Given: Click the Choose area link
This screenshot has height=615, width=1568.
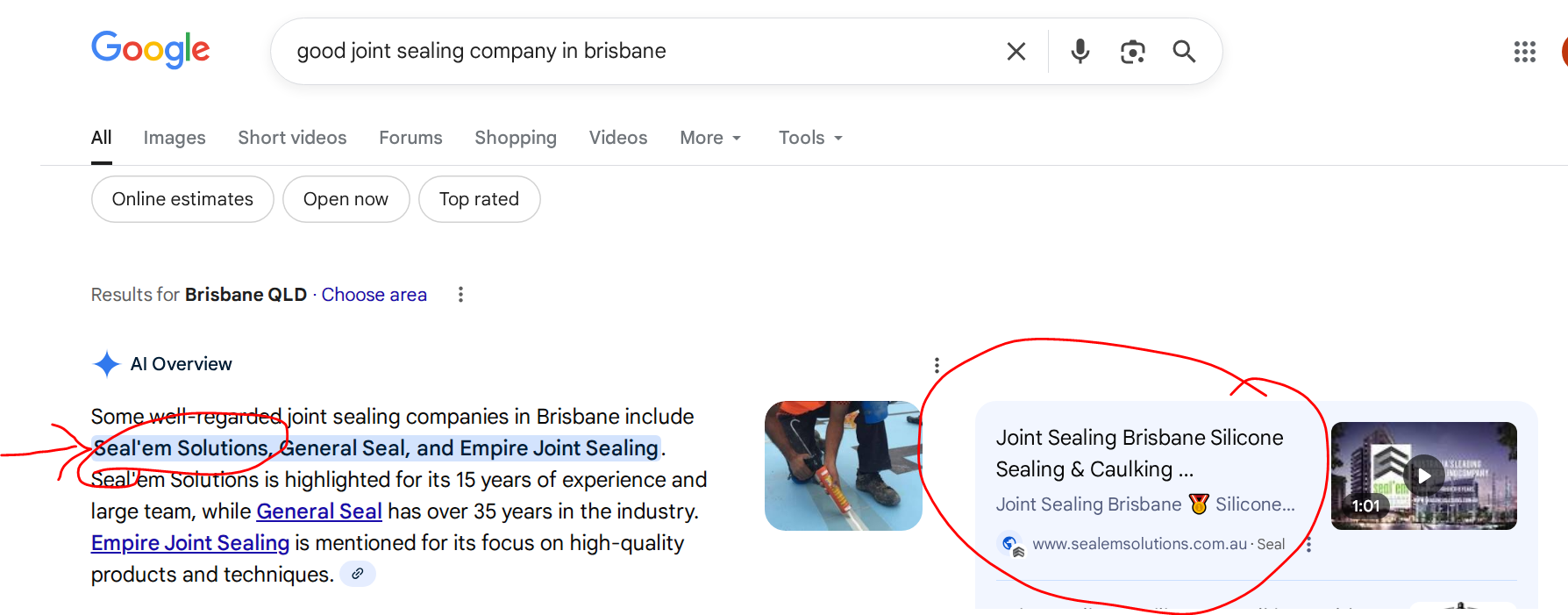Looking at the screenshot, I should 374,294.
